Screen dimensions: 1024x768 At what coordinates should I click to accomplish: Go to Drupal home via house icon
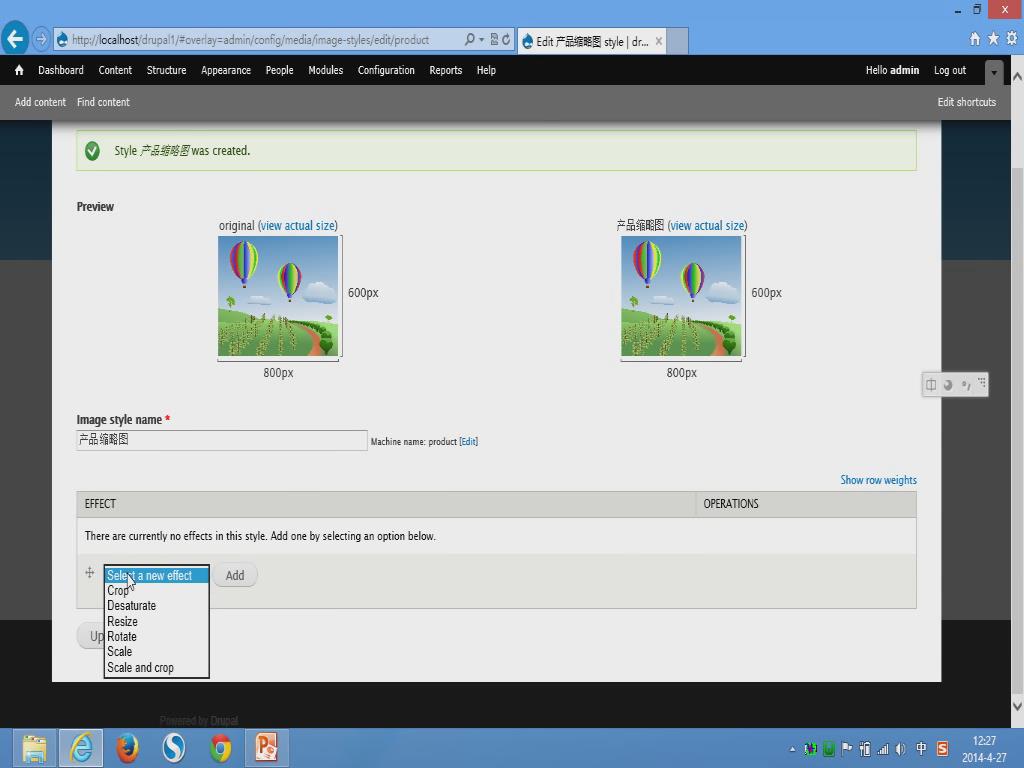(19, 70)
